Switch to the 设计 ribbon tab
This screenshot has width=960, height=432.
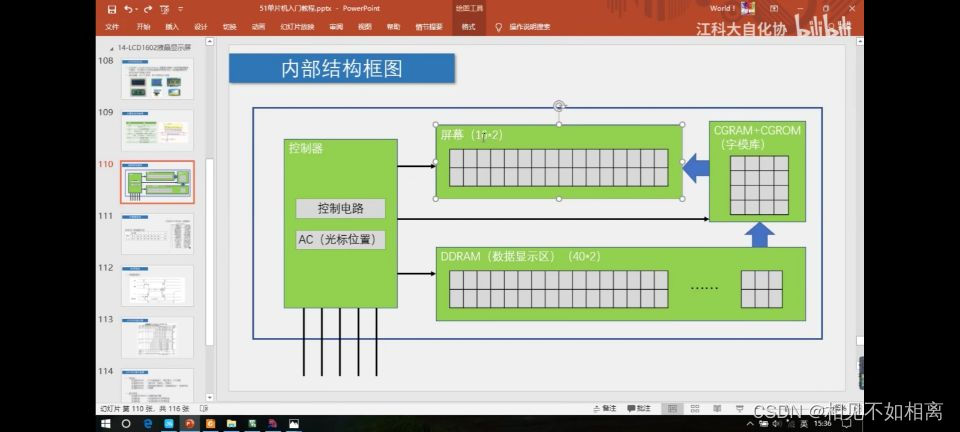(201, 27)
